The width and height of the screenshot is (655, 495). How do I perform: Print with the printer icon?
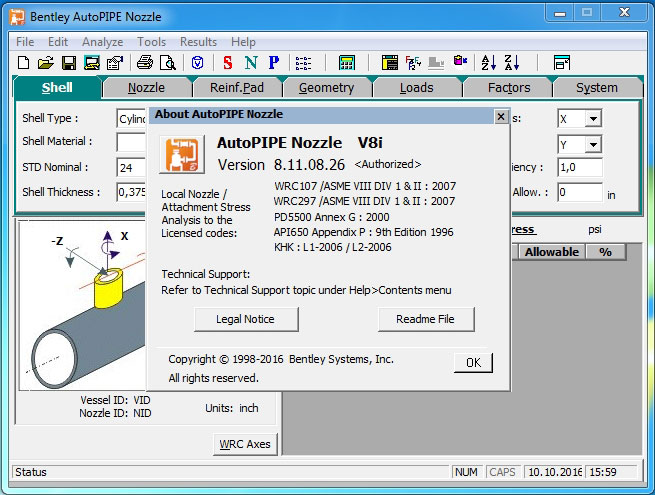145,63
